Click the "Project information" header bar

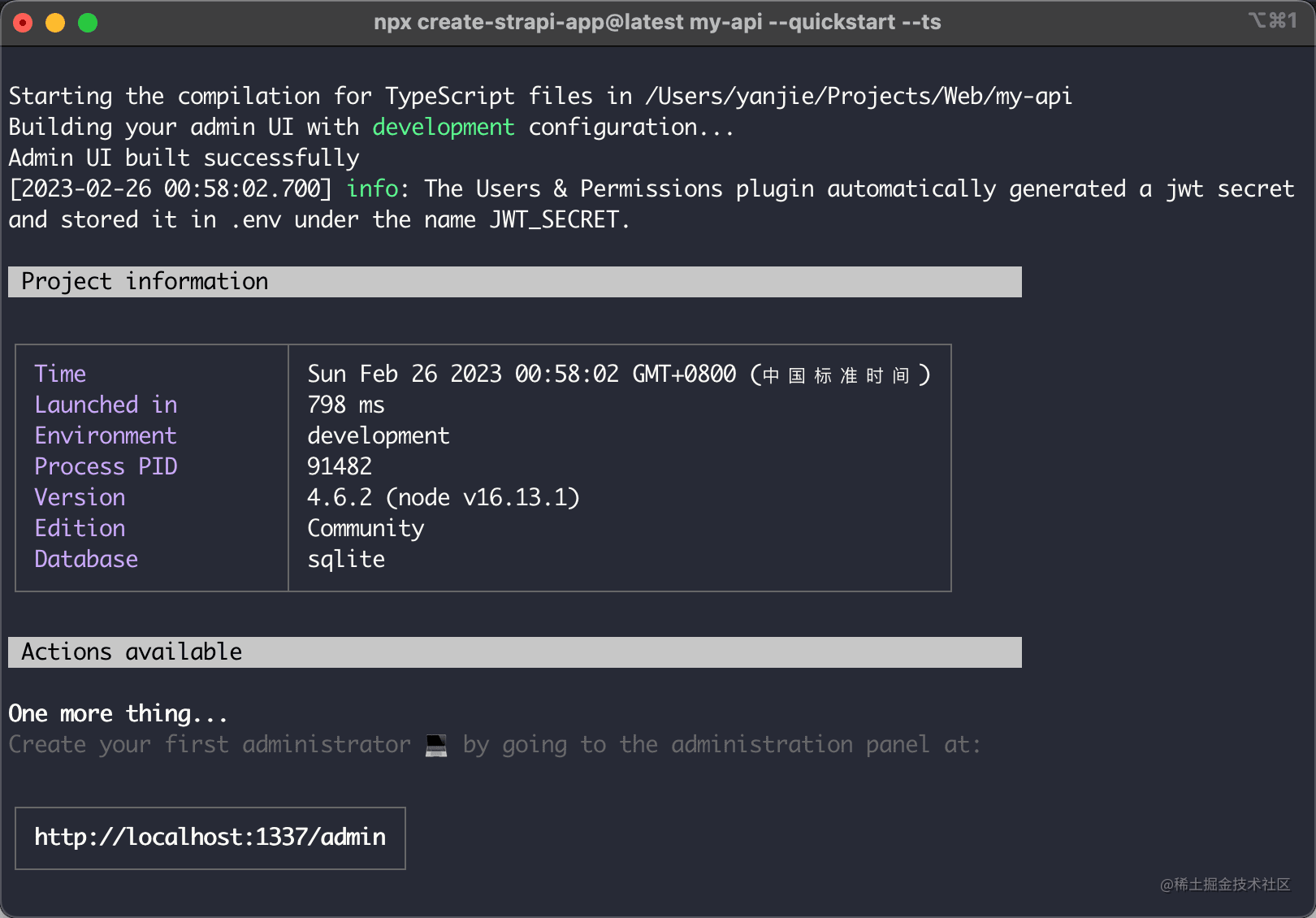click(145, 282)
